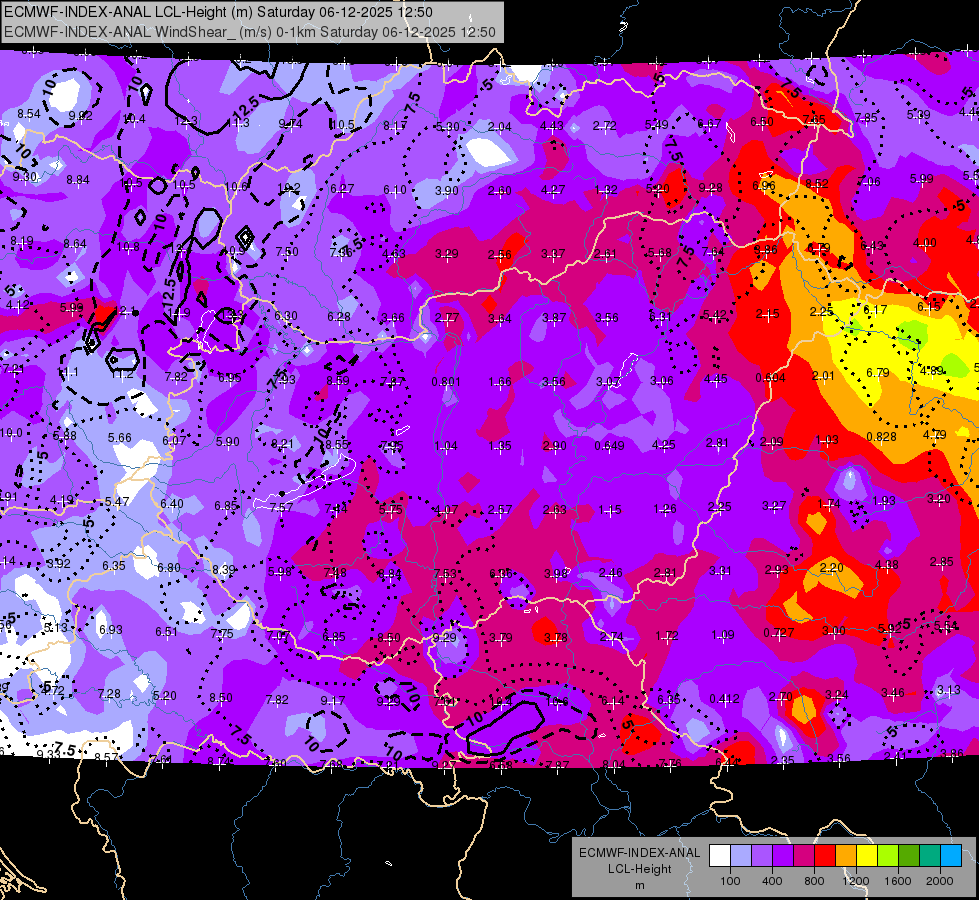Click the wind shear value 0.412
The width and height of the screenshot is (979, 900).
coord(724,698)
